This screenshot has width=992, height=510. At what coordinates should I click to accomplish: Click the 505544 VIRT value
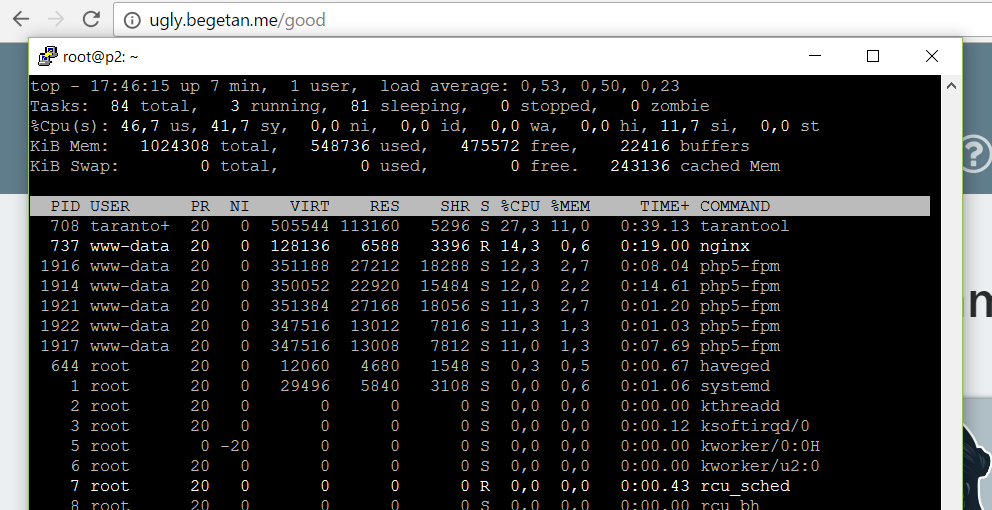300,226
